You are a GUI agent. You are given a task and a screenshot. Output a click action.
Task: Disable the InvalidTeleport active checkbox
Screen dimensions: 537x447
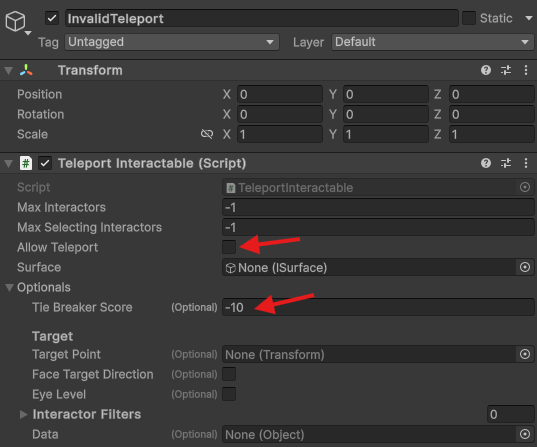click(52, 18)
